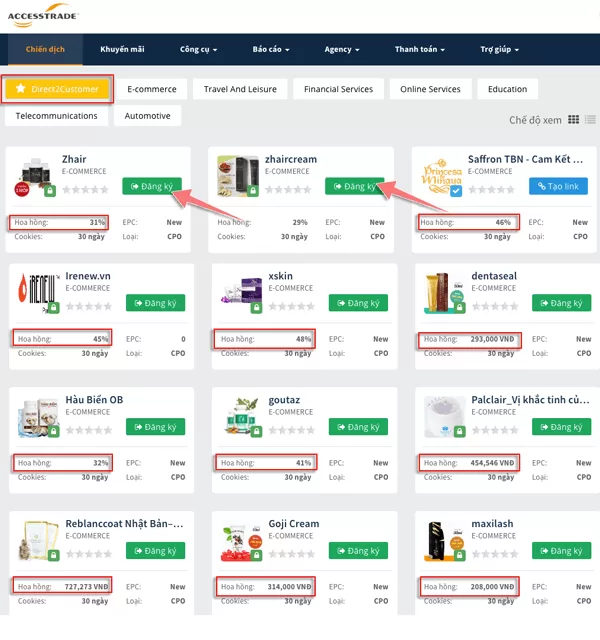Image resolution: width=600 pixels, height=640 pixels.
Task: Click the 727,273 VND commission value
Action: (87, 587)
